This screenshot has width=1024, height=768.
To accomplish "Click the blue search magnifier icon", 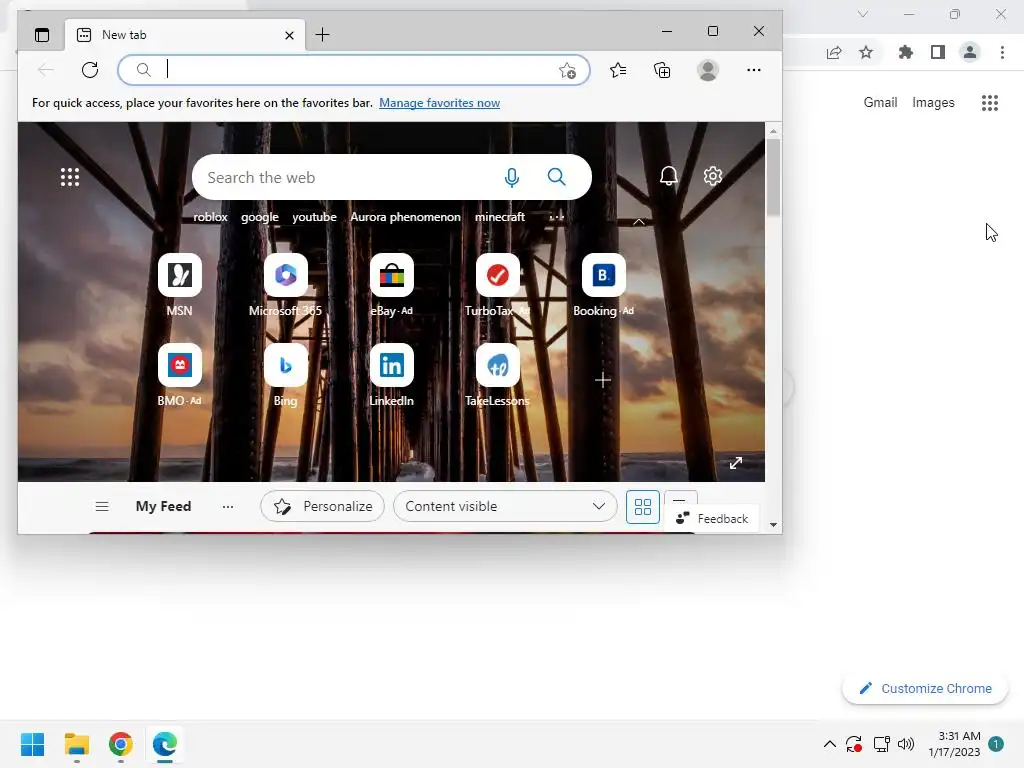I will 556,176.
